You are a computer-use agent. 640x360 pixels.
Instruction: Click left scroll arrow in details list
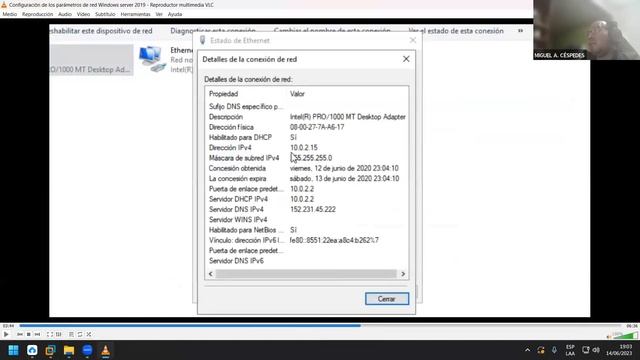[x=211, y=274]
